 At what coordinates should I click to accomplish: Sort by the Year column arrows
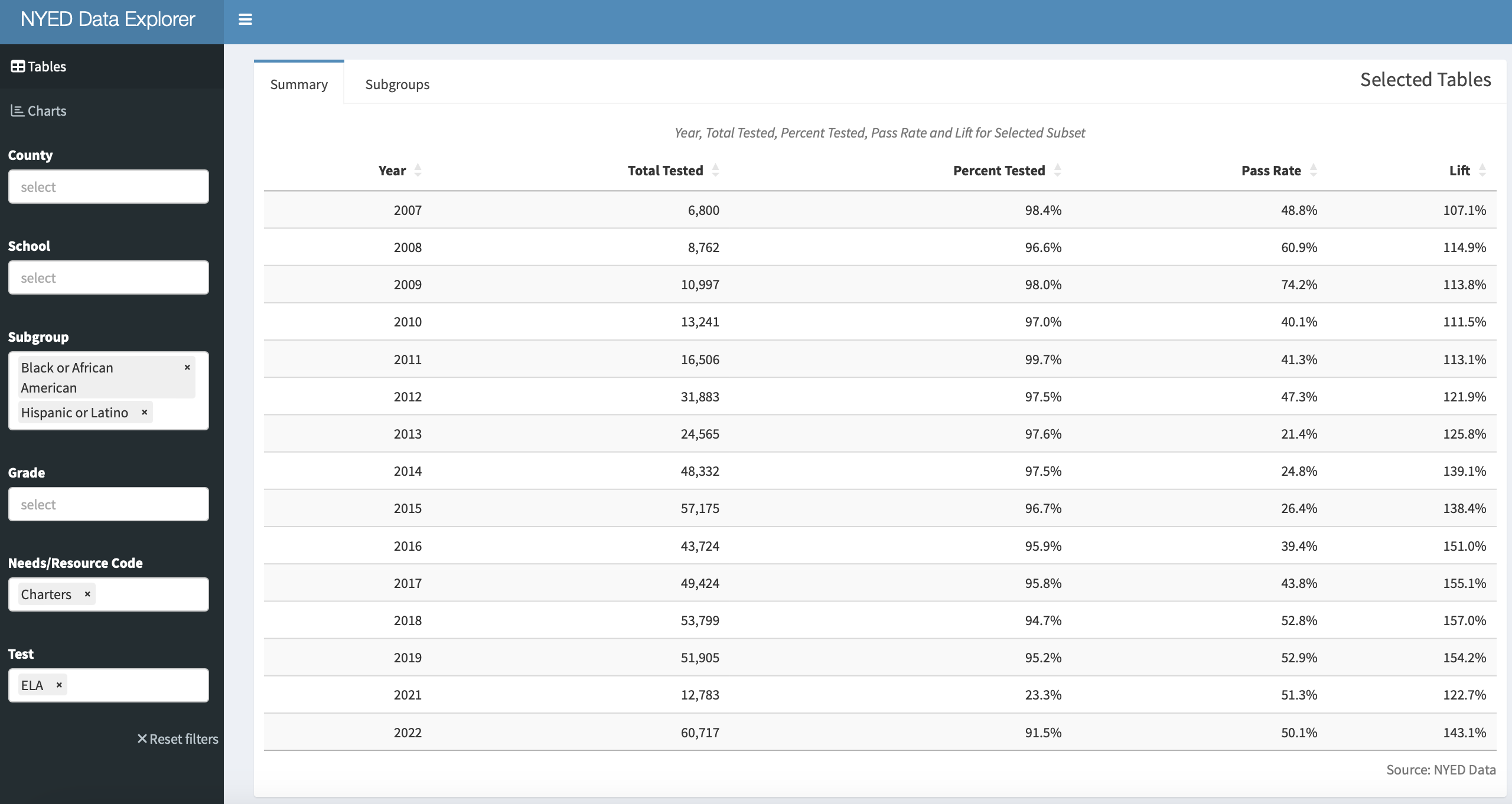click(417, 170)
